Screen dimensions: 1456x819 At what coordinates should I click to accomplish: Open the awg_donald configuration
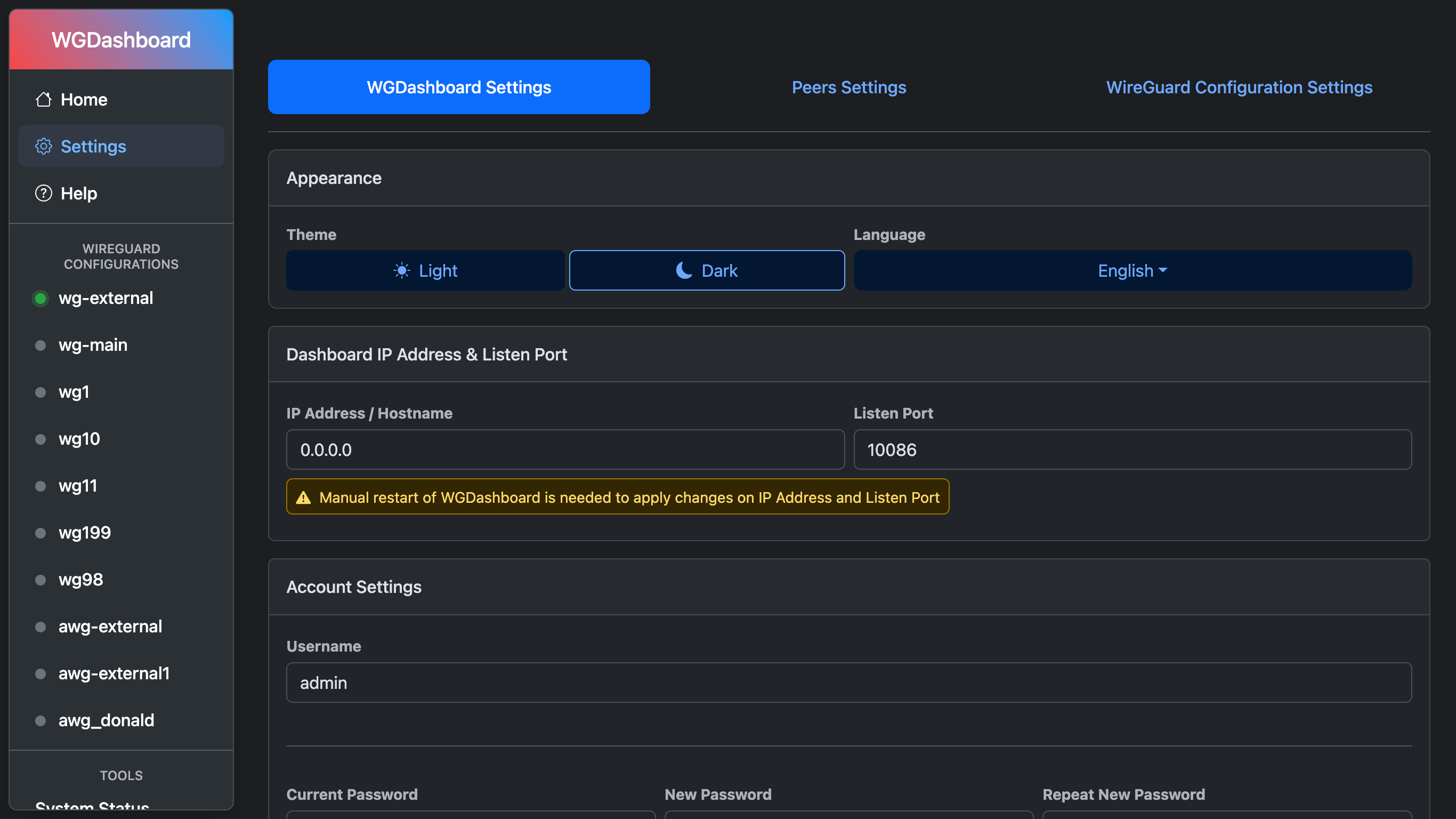[121, 721]
